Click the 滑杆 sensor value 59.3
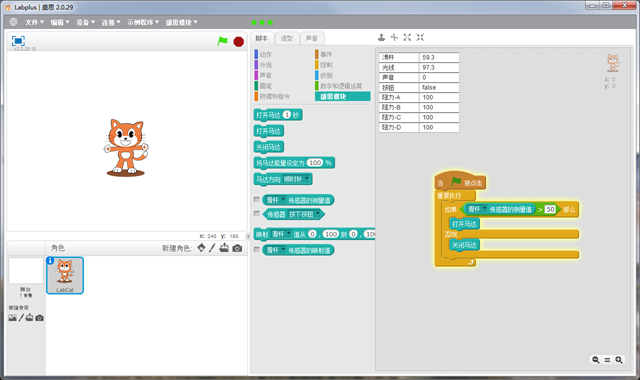640x380 pixels. point(439,58)
